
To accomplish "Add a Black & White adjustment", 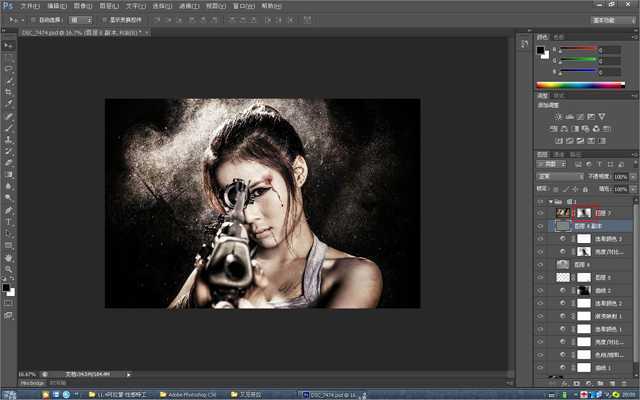I will coord(575,129).
